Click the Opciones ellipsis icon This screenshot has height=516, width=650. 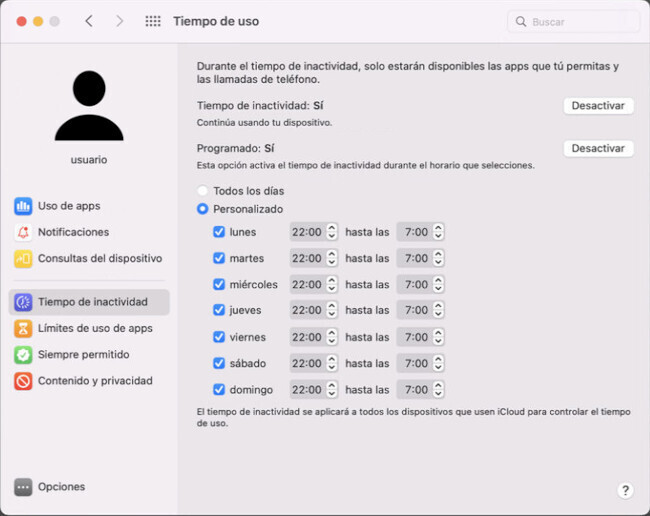point(23,487)
